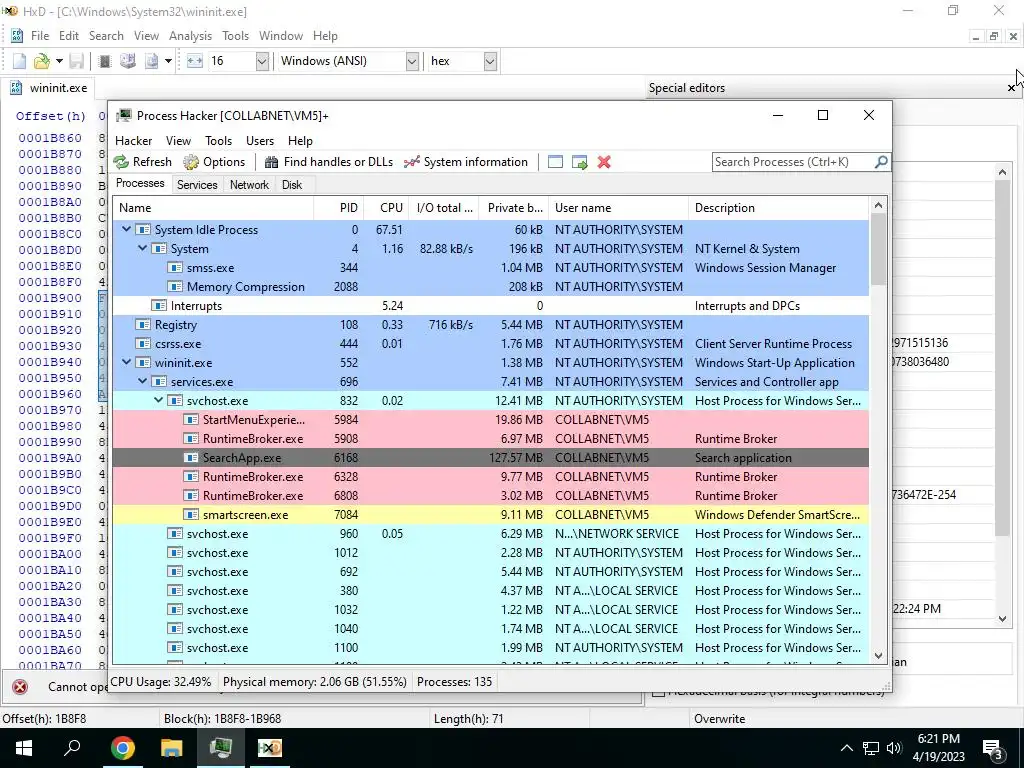Click the Interrupts row icon
The width and height of the screenshot is (1024, 768).
tap(159, 306)
